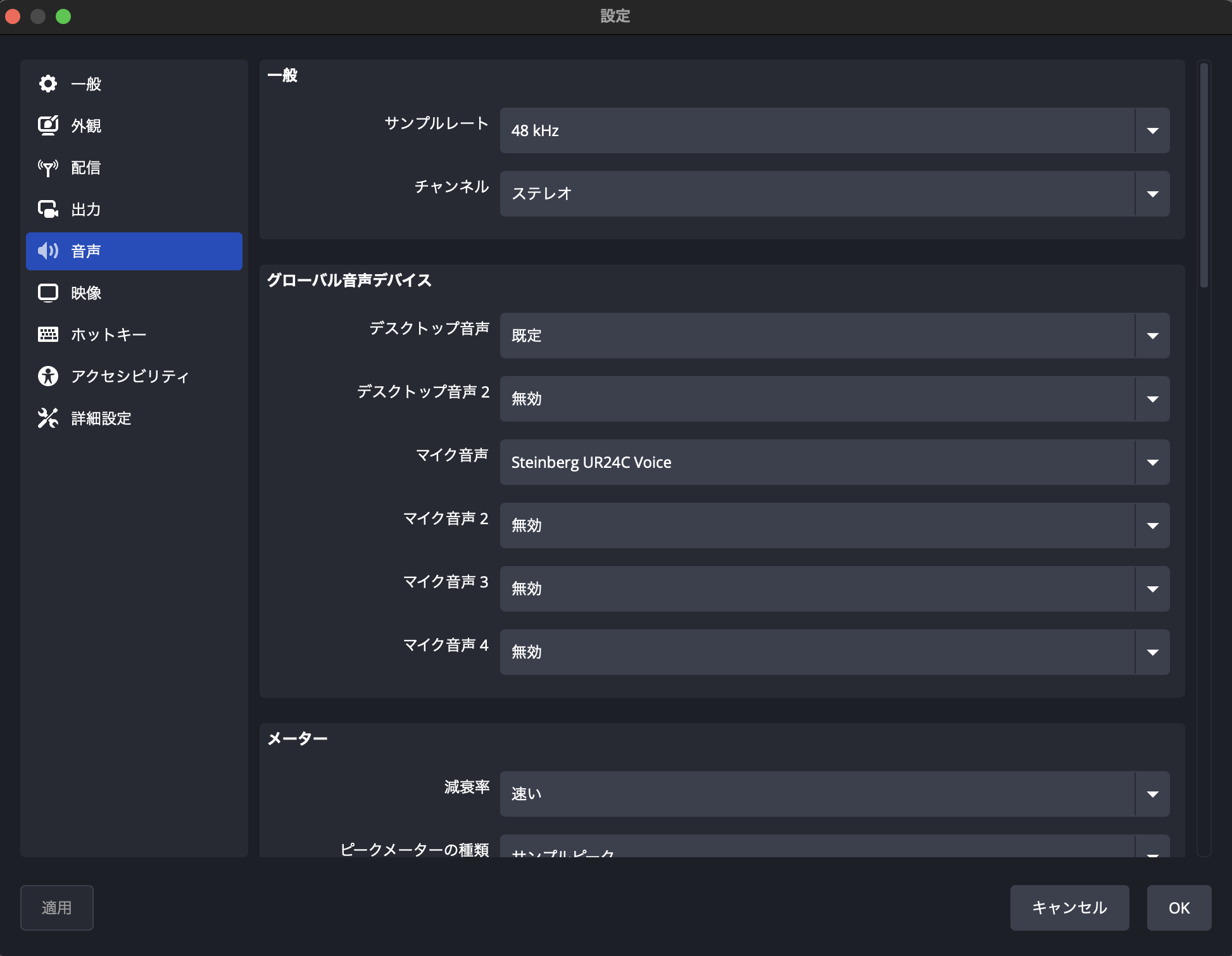This screenshot has height=956, width=1232.
Task: Select the 出力 output icon
Action: (47, 209)
